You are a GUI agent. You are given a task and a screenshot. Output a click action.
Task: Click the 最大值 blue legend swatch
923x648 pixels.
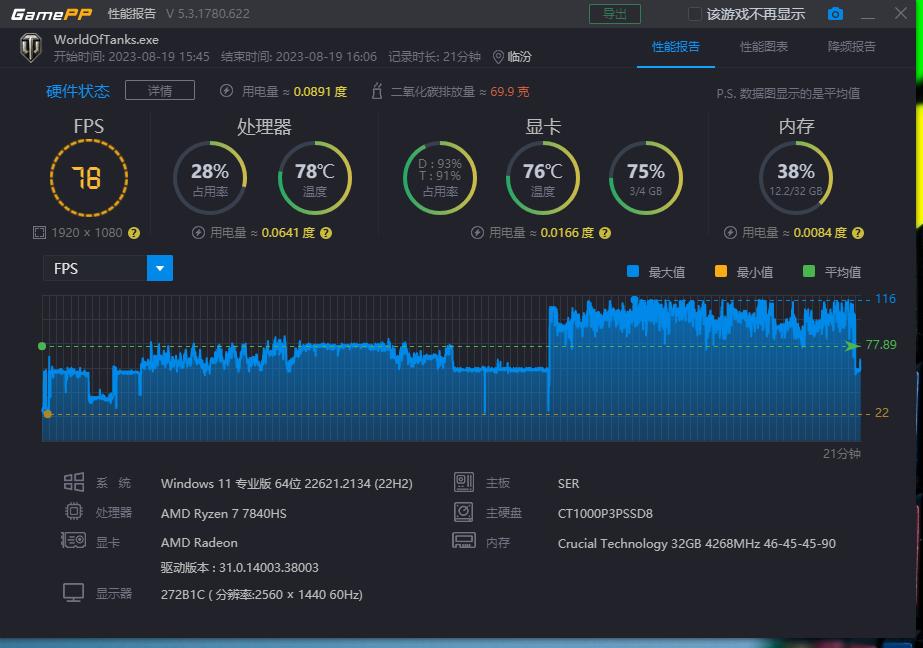click(633, 271)
